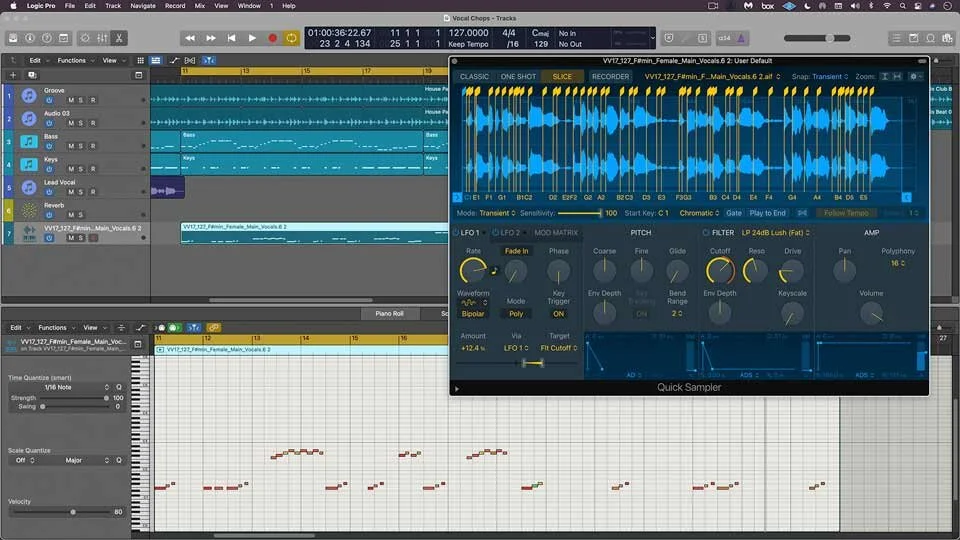The width and height of the screenshot is (960, 540).
Task: Open the 1/16 Note Time Quantize dropdown
Action: click(62, 387)
